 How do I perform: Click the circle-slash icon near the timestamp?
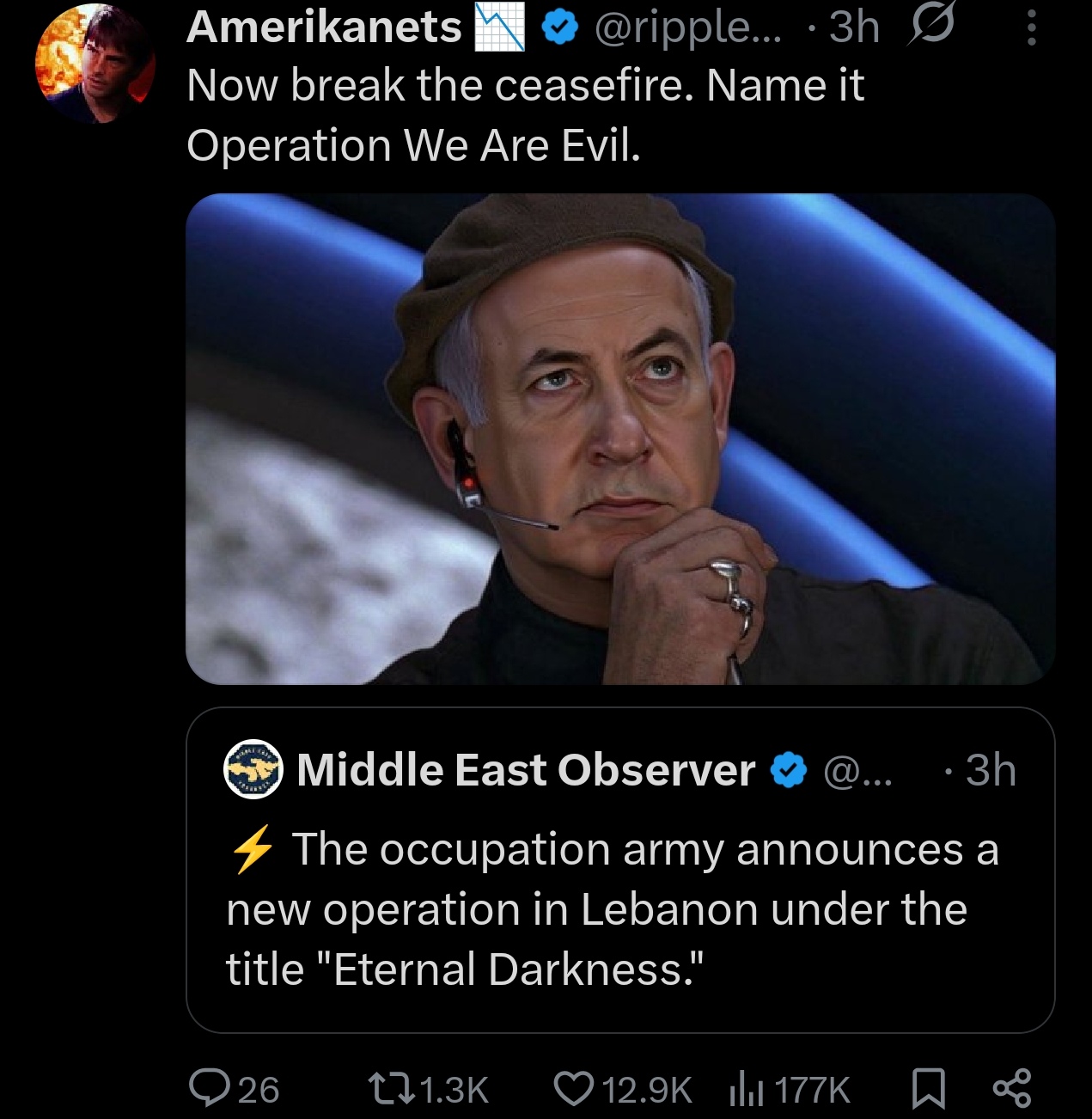tap(930, 28)
